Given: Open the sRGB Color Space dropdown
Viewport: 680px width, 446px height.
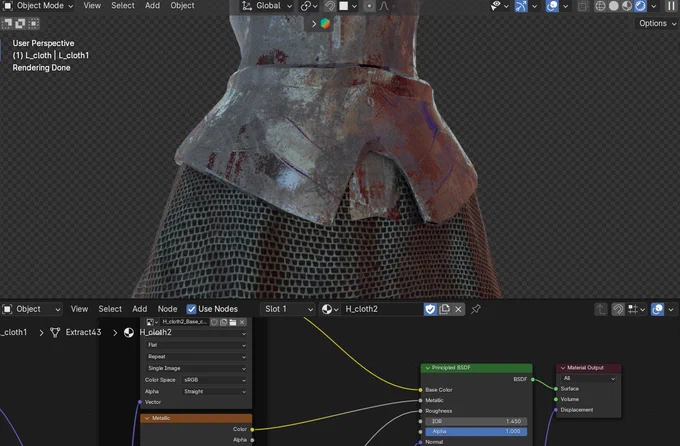Looking at the screenshot, I should [x=214, y=380].
